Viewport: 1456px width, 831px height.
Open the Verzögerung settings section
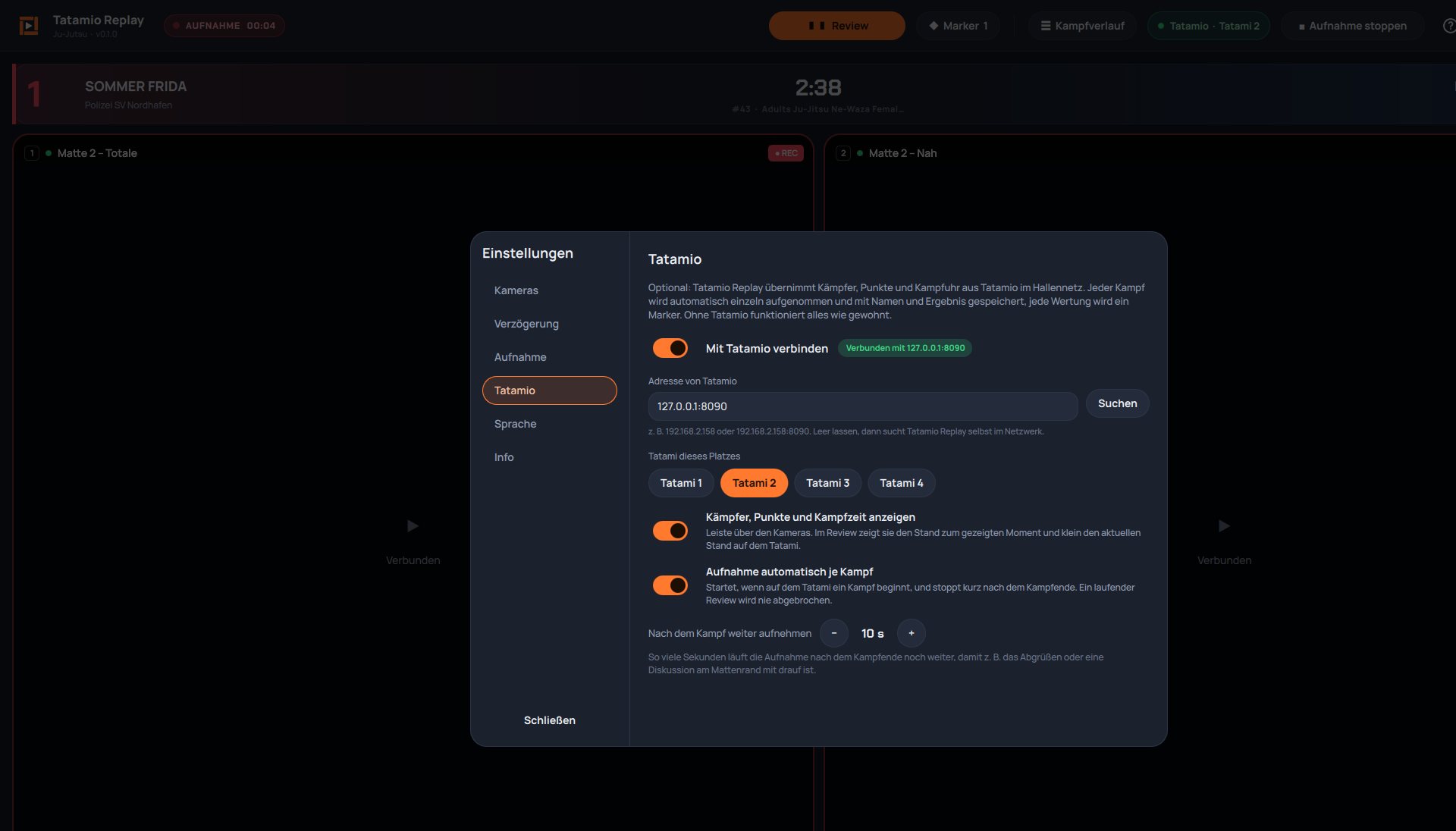pos(550,324)
